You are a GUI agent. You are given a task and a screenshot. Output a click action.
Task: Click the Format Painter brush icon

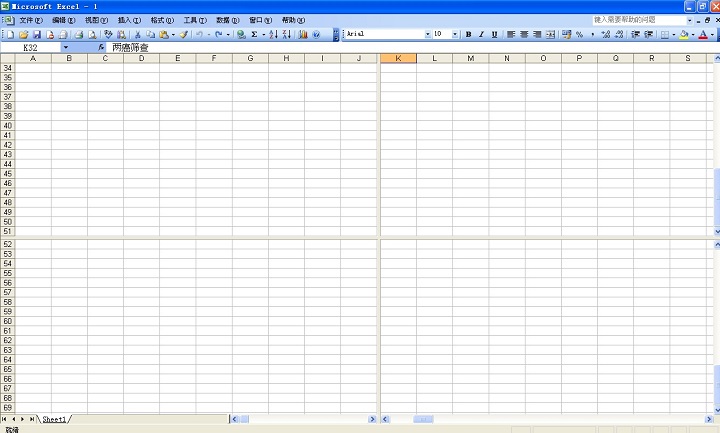click(183, 34)
